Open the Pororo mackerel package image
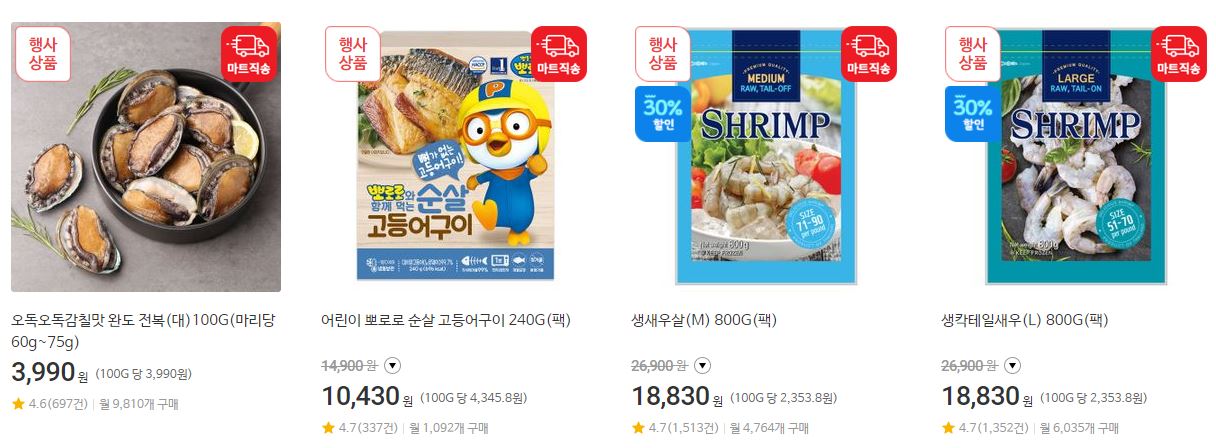 click(x=456, y=157)
